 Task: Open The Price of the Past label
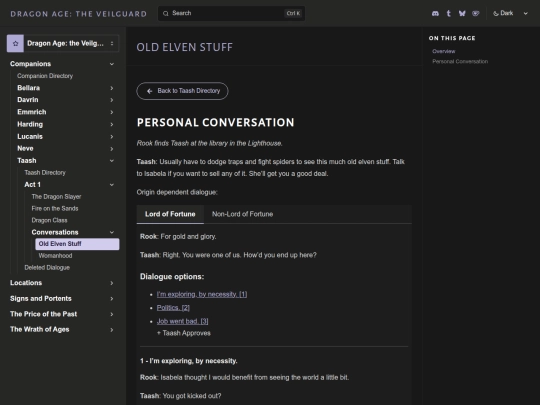click(x=43, y=314)
